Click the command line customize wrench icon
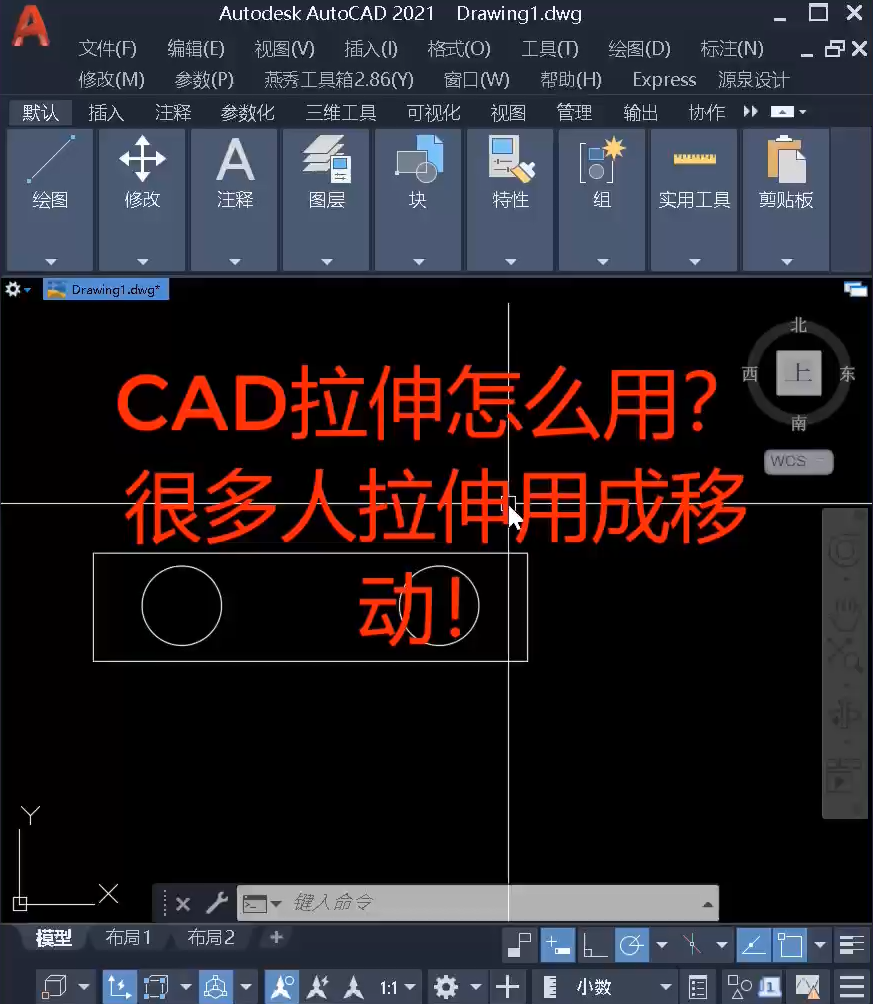The width and height of the screenshot is (873, 1004). (217, 903)
